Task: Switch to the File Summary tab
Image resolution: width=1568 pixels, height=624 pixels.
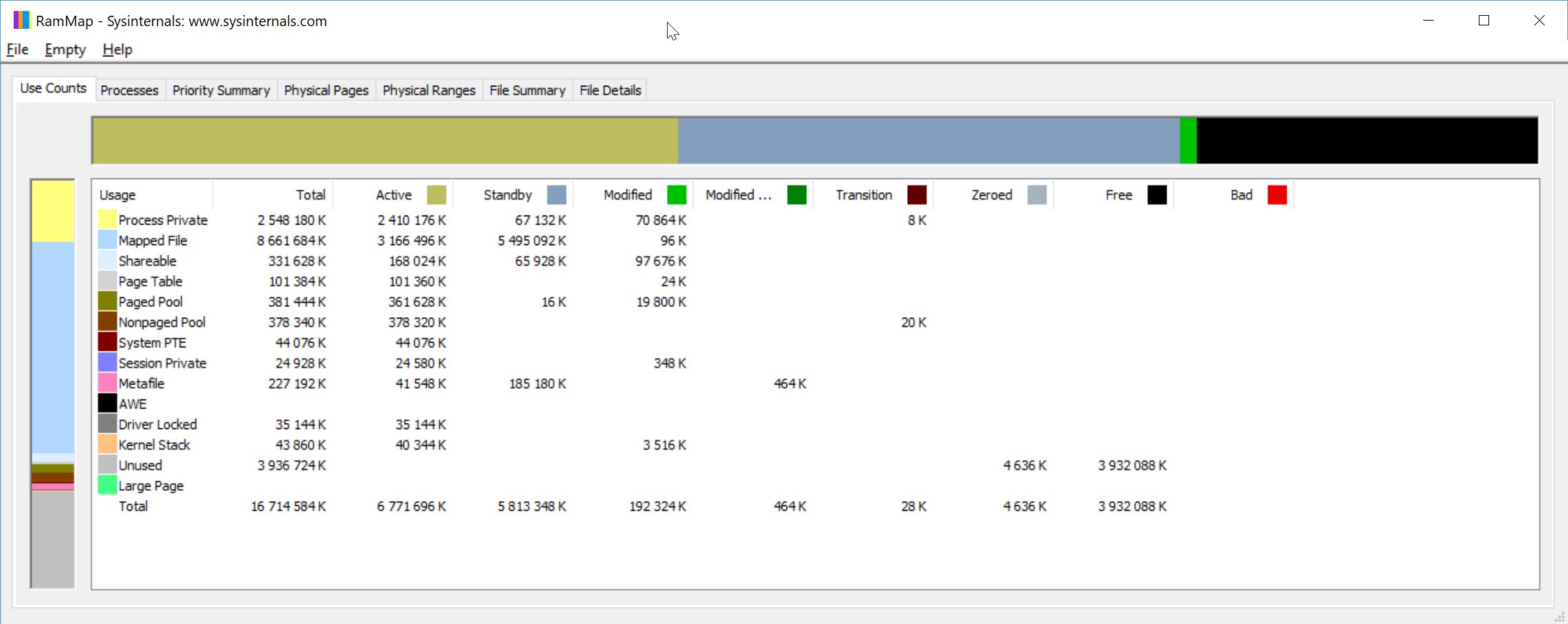Action: (x=527, y=91)
